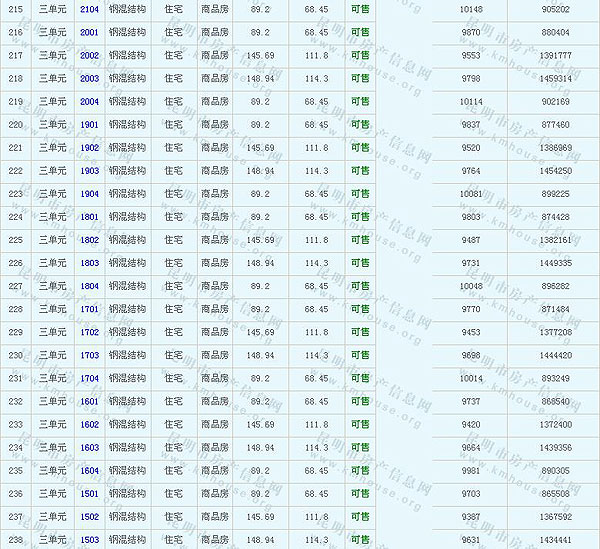Screen dimensions: 600x549
Task: Select total price cell 1454250
Action: [553, 171]
